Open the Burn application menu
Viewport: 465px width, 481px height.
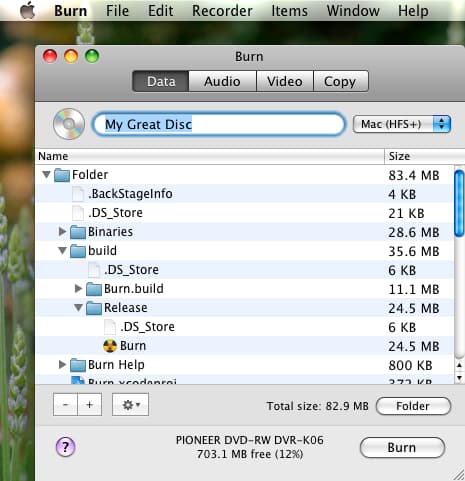point(70,11)
